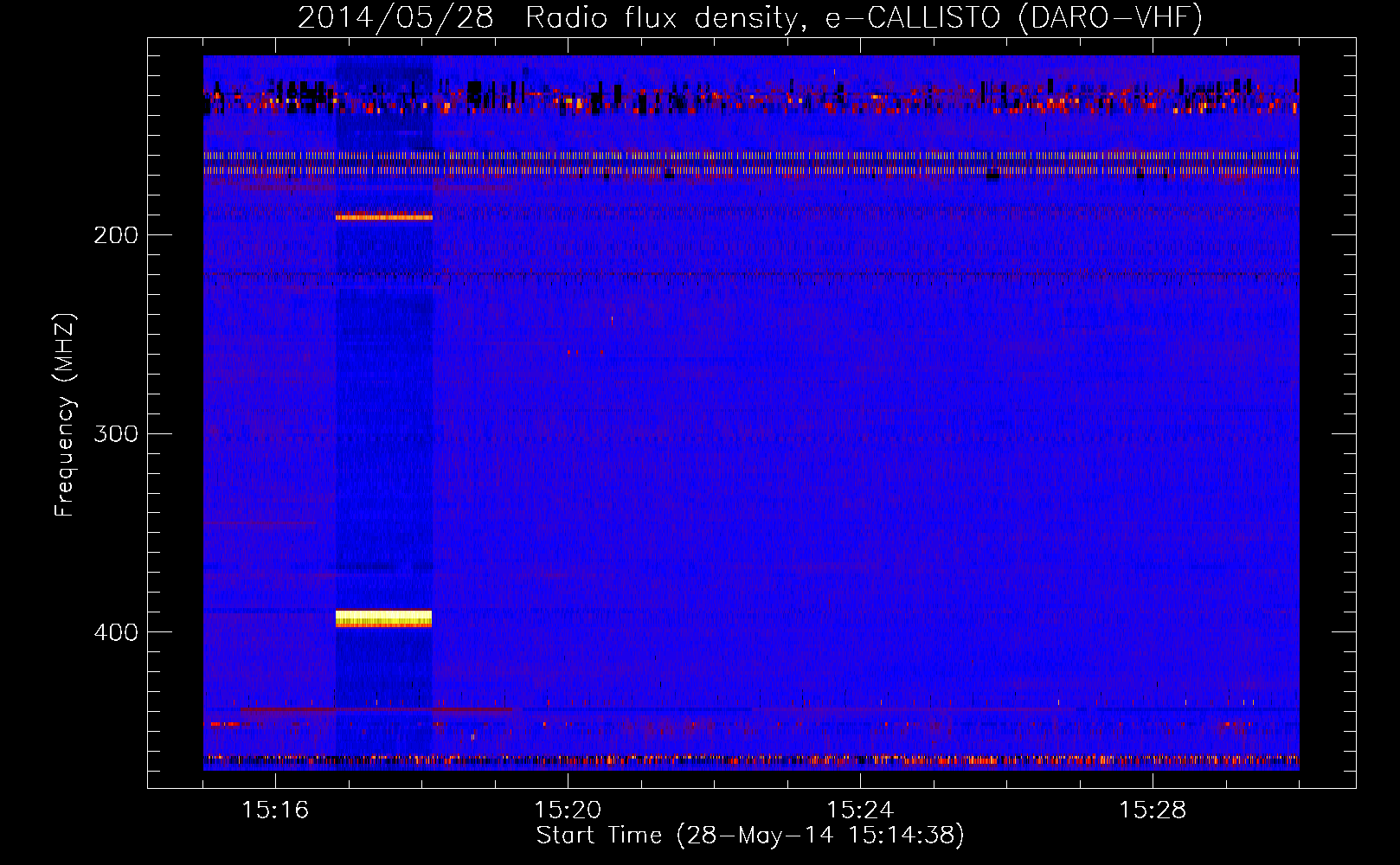Click the 15:20 time tick label
Screen dimensions: 1400x865
[x=568, y=810]
